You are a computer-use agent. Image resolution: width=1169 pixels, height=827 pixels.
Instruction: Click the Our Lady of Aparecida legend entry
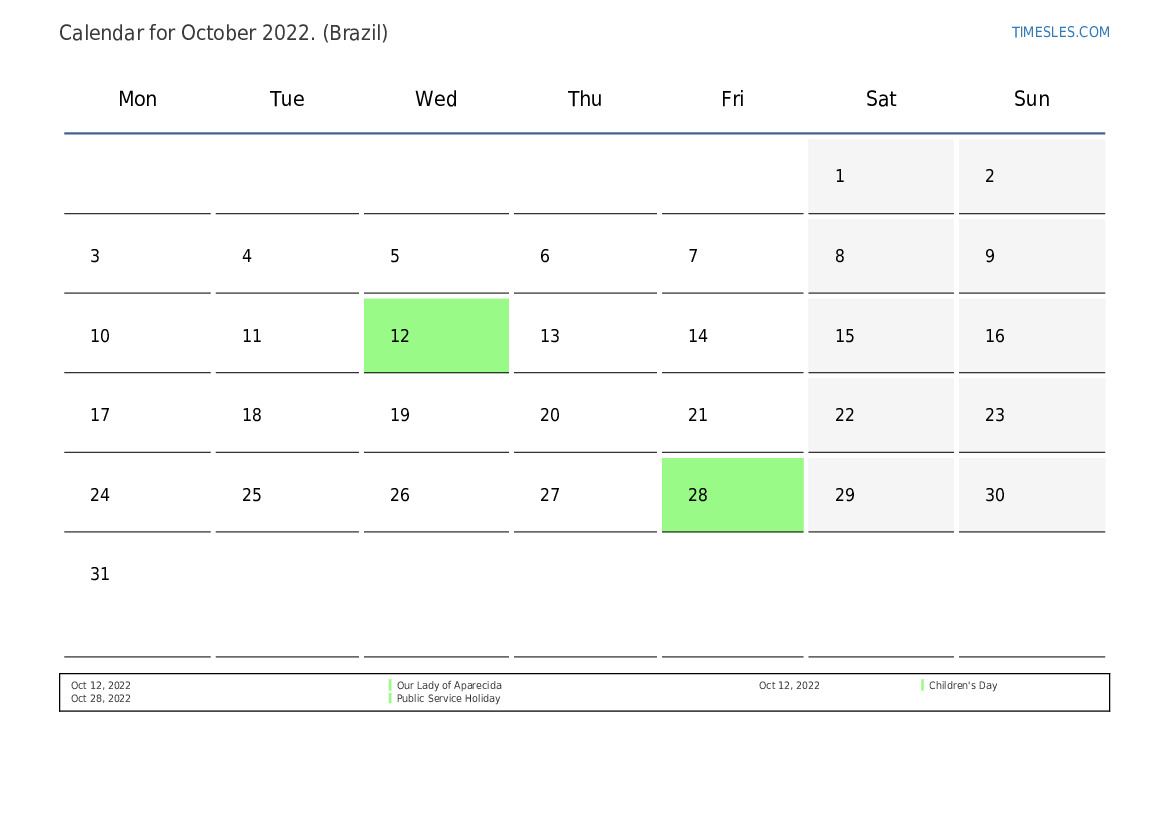(449, 685)
